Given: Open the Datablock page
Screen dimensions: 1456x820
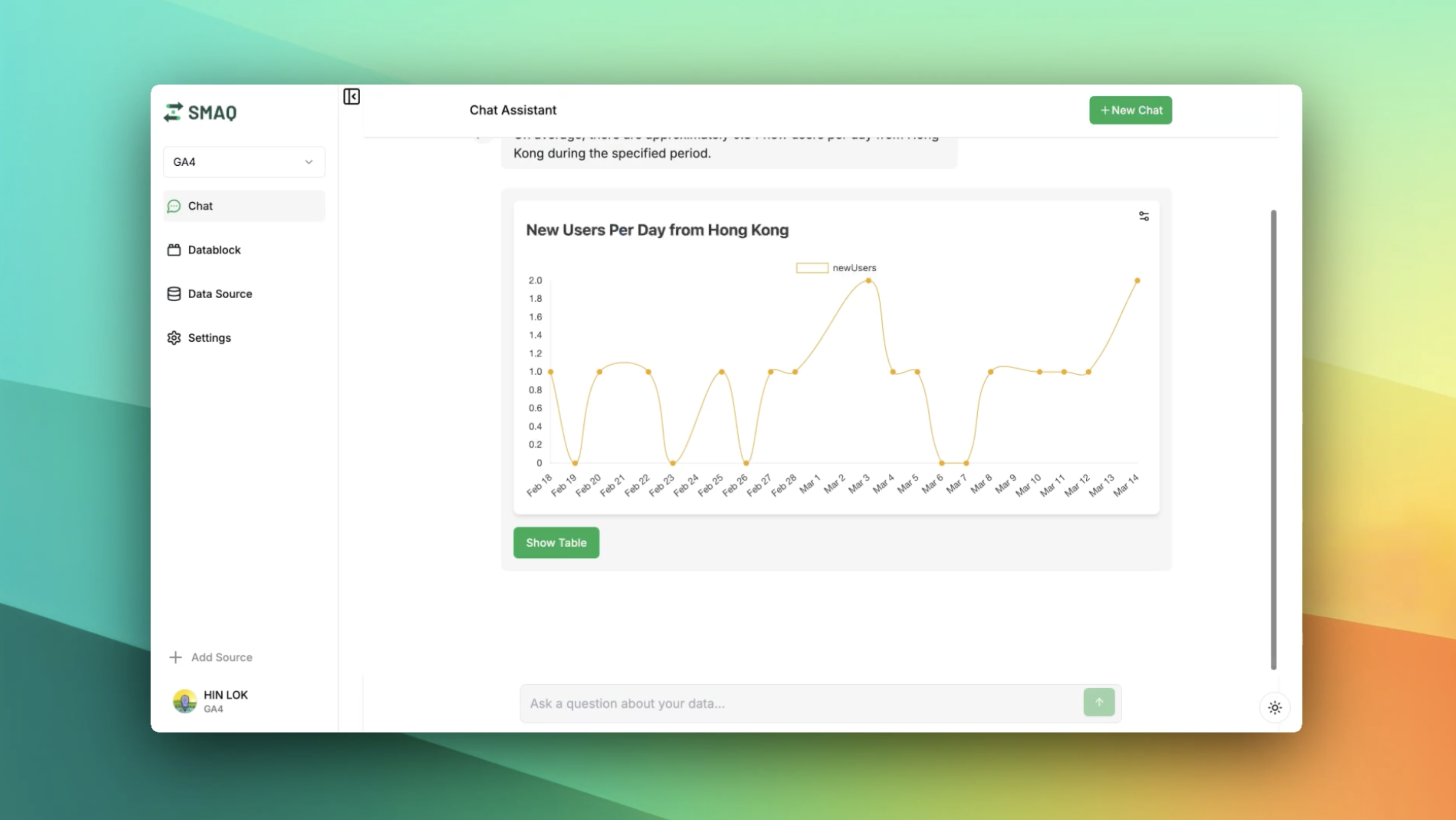Looking at the screenshot, I should 244,250.
